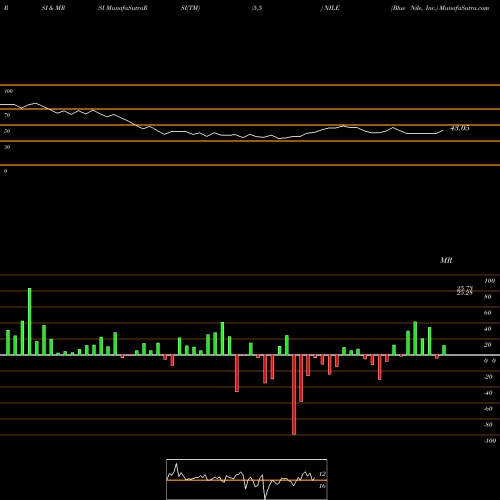Viewport: 500px width, 500px height.
Task: Click the longest red MR histogram bar
Action: tap(294, 395)
